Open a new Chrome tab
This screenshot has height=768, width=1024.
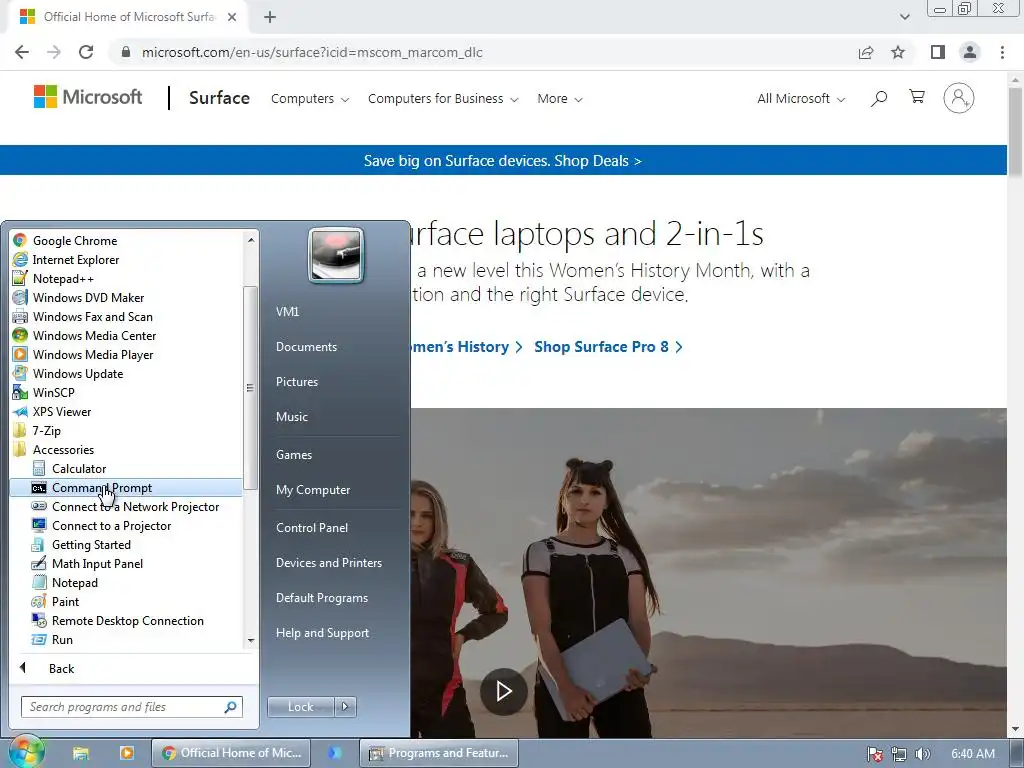click(x=270, y=17)
